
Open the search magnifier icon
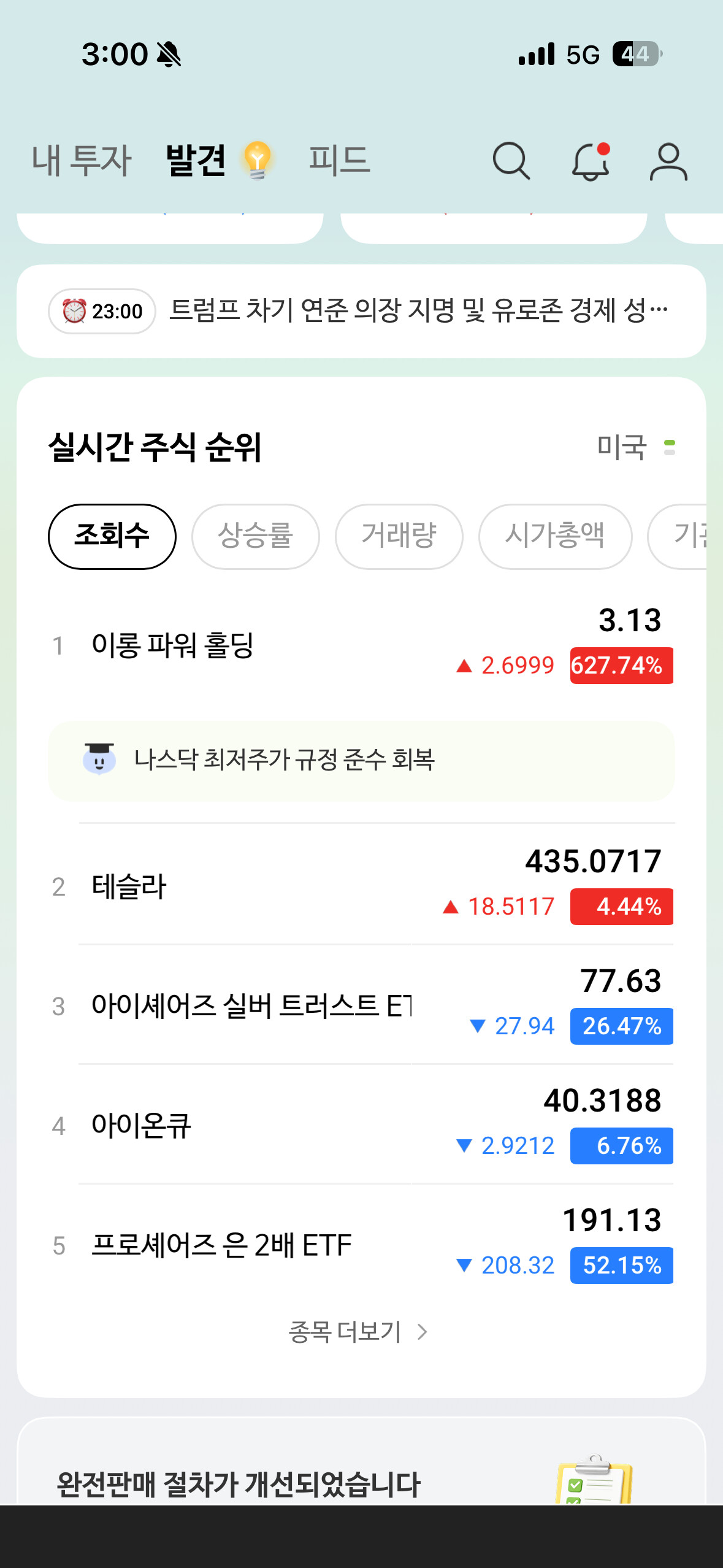click(511, 161)
